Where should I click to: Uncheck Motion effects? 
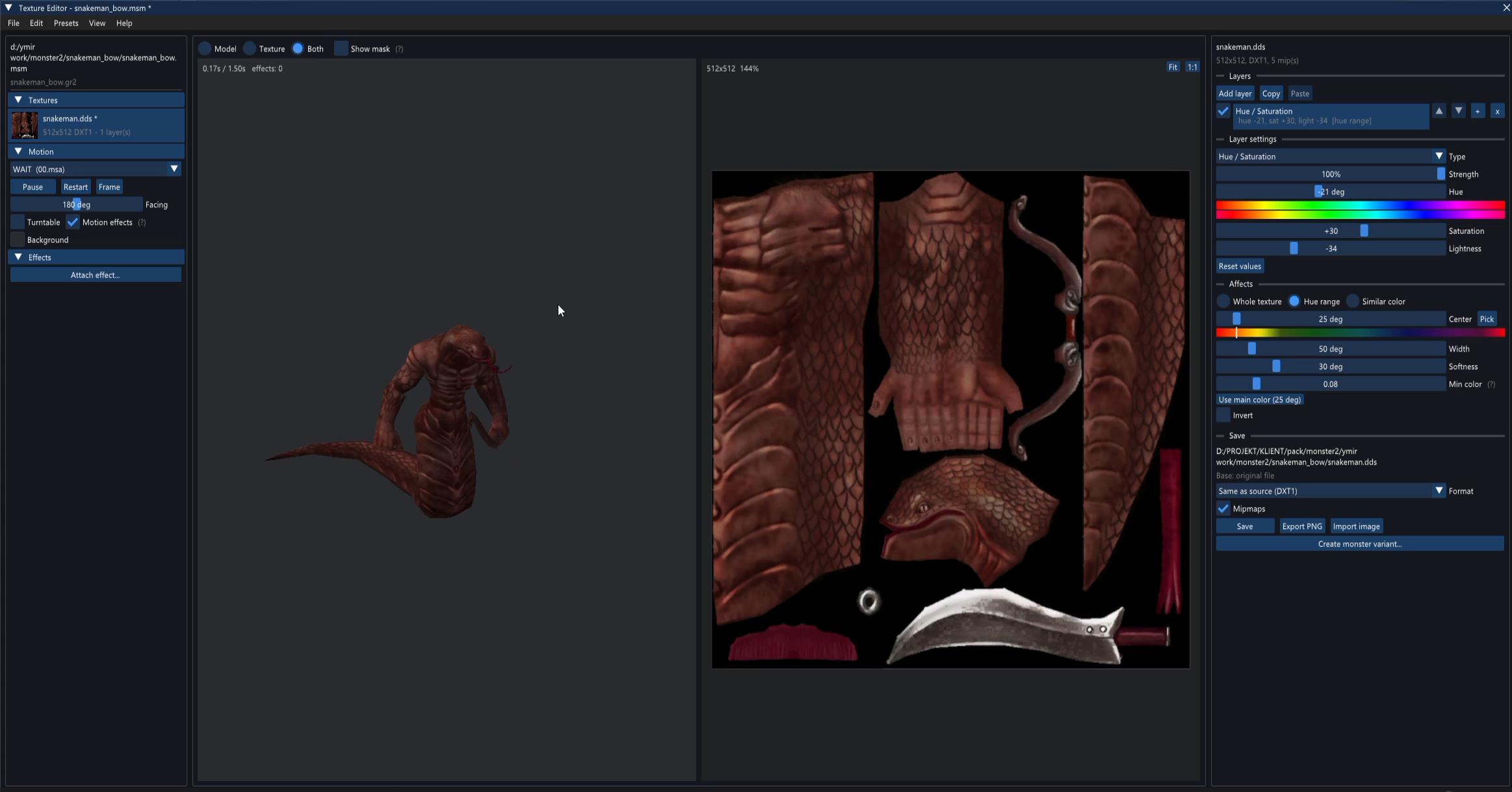[73, 222]
